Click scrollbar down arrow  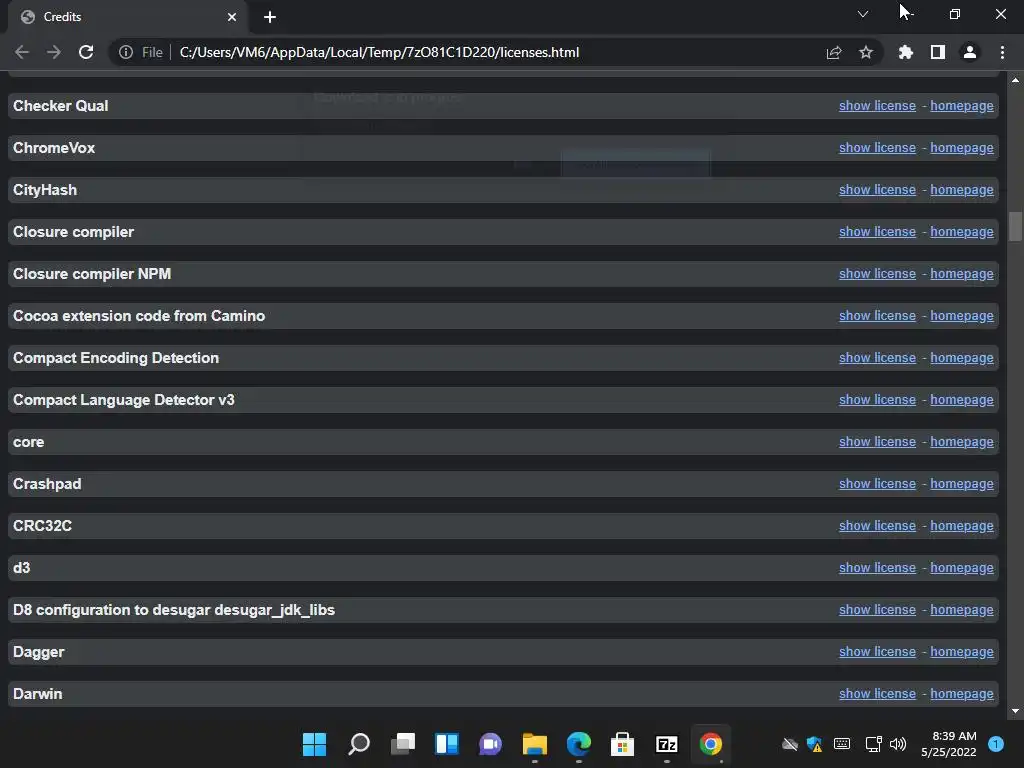(x=1015, y=711)
